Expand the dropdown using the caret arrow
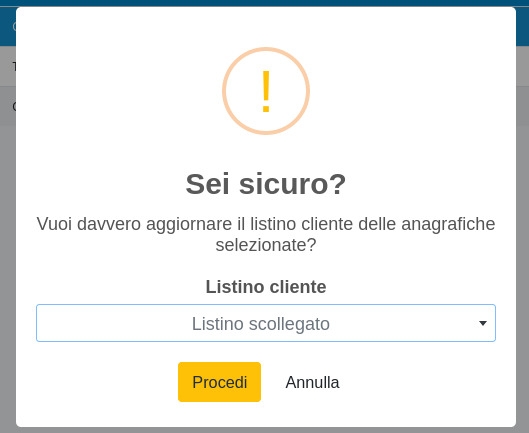The image size is (529, 433). click(483, 323)
